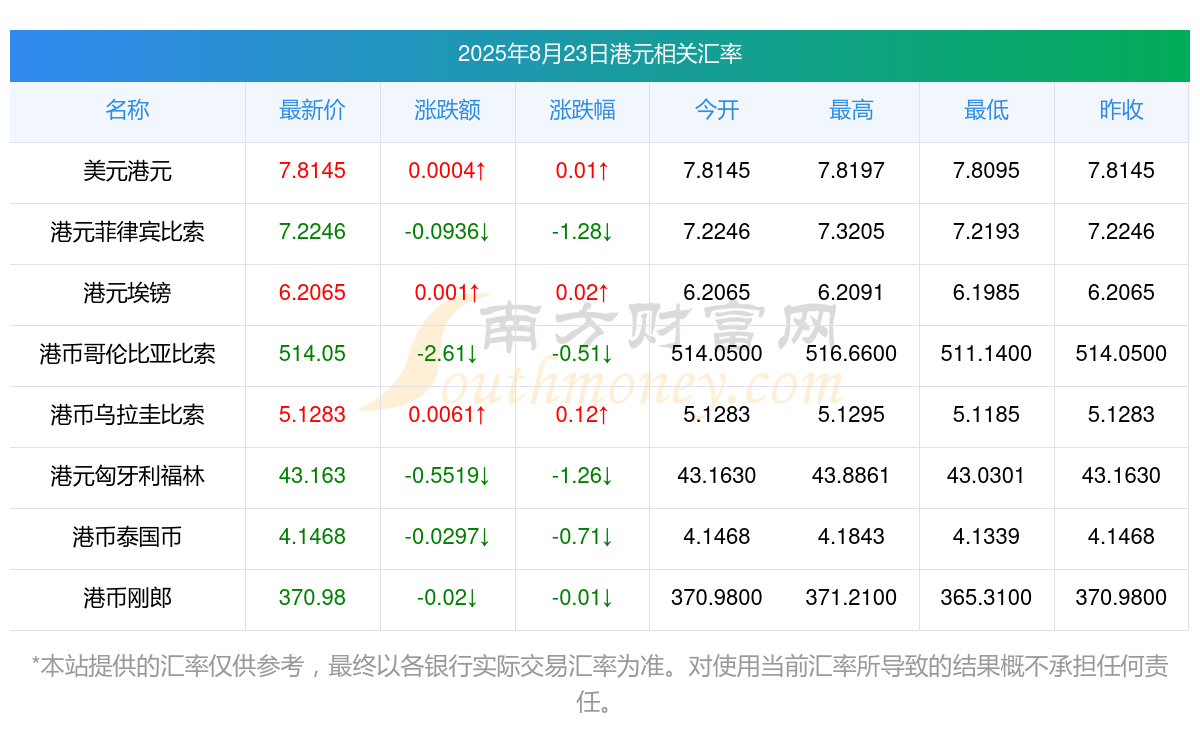Click the table title 2025年8月23日港元相关汇率
This screenshot has width=1200, height=733.
[600, 54]
